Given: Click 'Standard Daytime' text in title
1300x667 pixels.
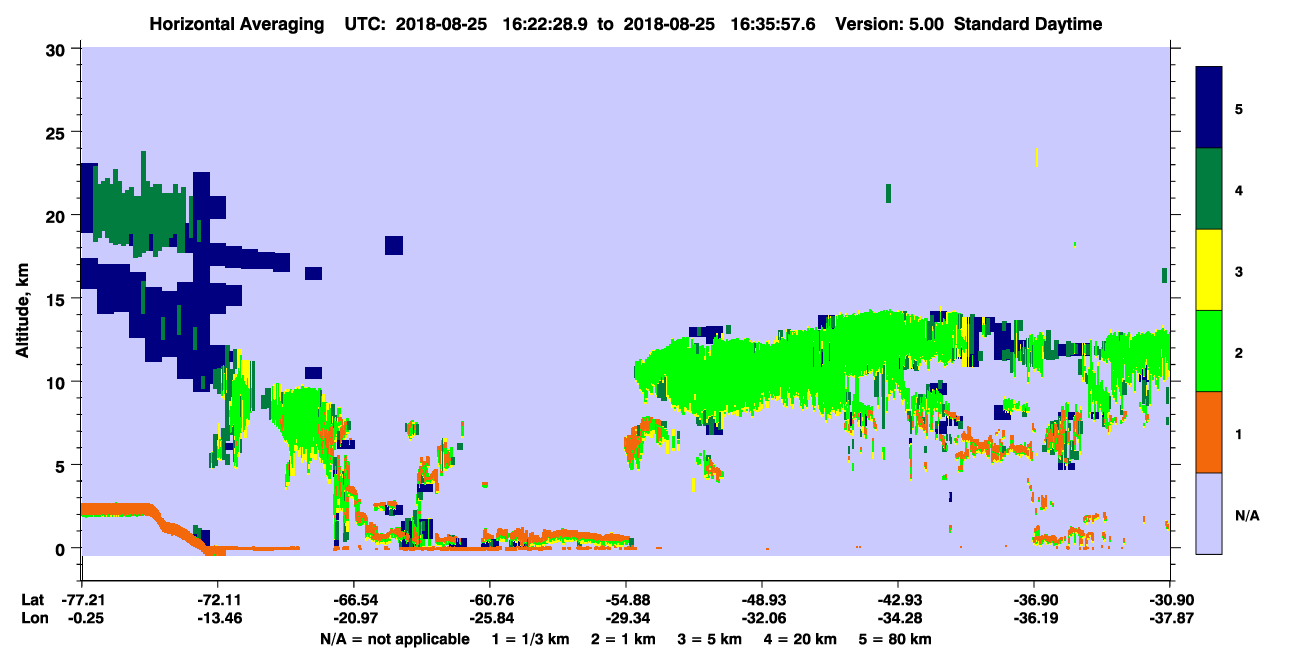Looking at the screenshot, I should (x=1027, y=24).
